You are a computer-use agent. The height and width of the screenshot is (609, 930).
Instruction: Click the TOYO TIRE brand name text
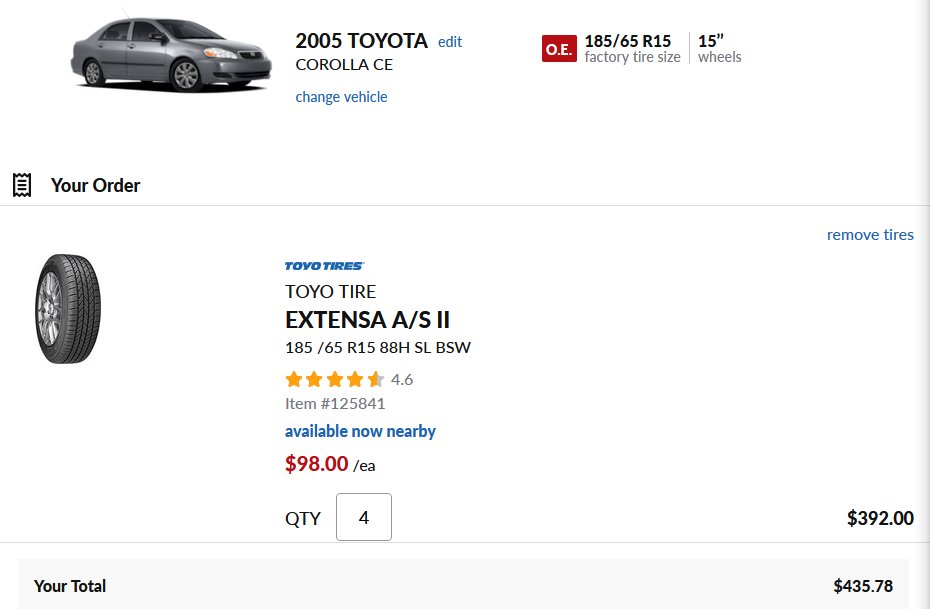[330, 292]
